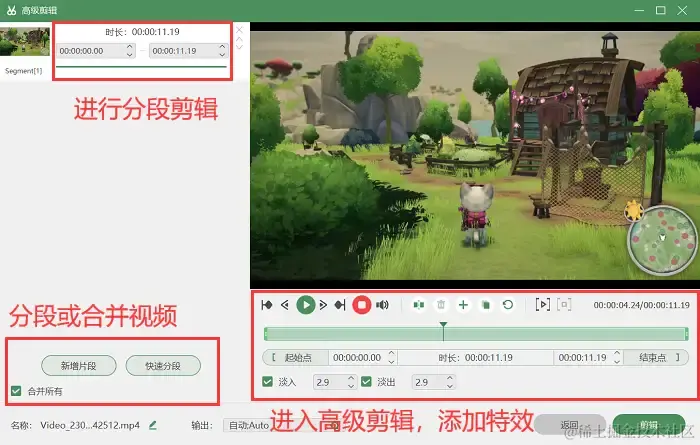Move Segment[1] down with the arrow

pyautogui.click(x=239, y=46)
